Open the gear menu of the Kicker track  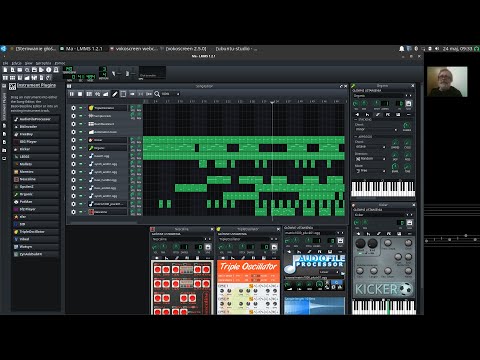pos(73,140)
